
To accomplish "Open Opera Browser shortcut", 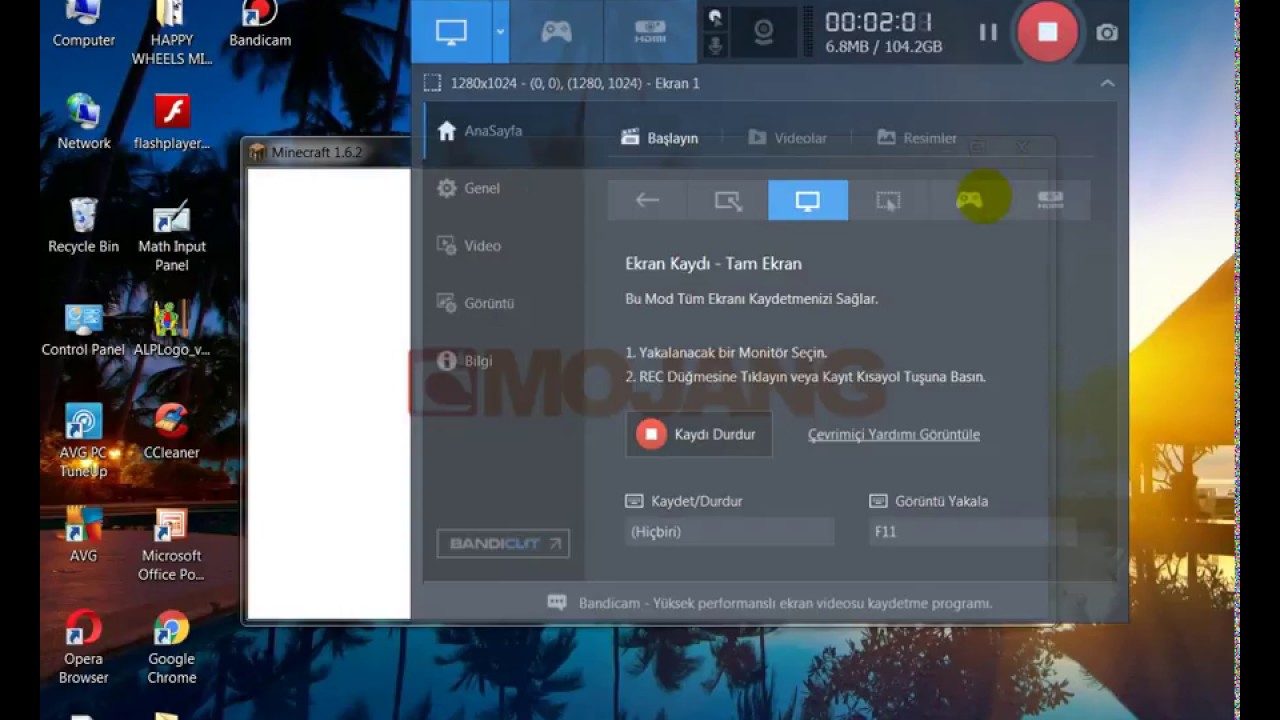I will [84, 648].
